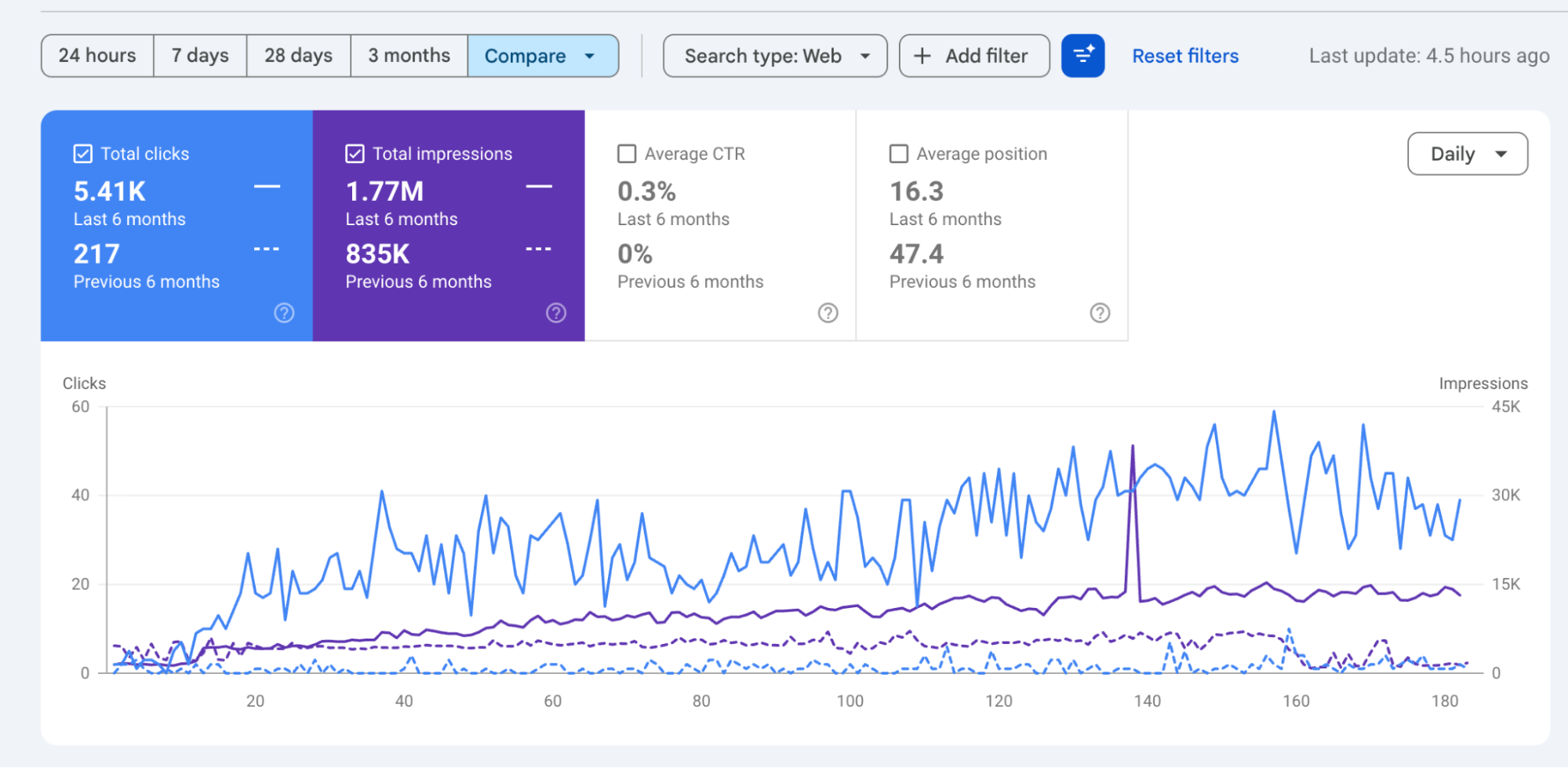Click dashed line legend on Total impressions card
1568x768 pixels.
[539, 249]
